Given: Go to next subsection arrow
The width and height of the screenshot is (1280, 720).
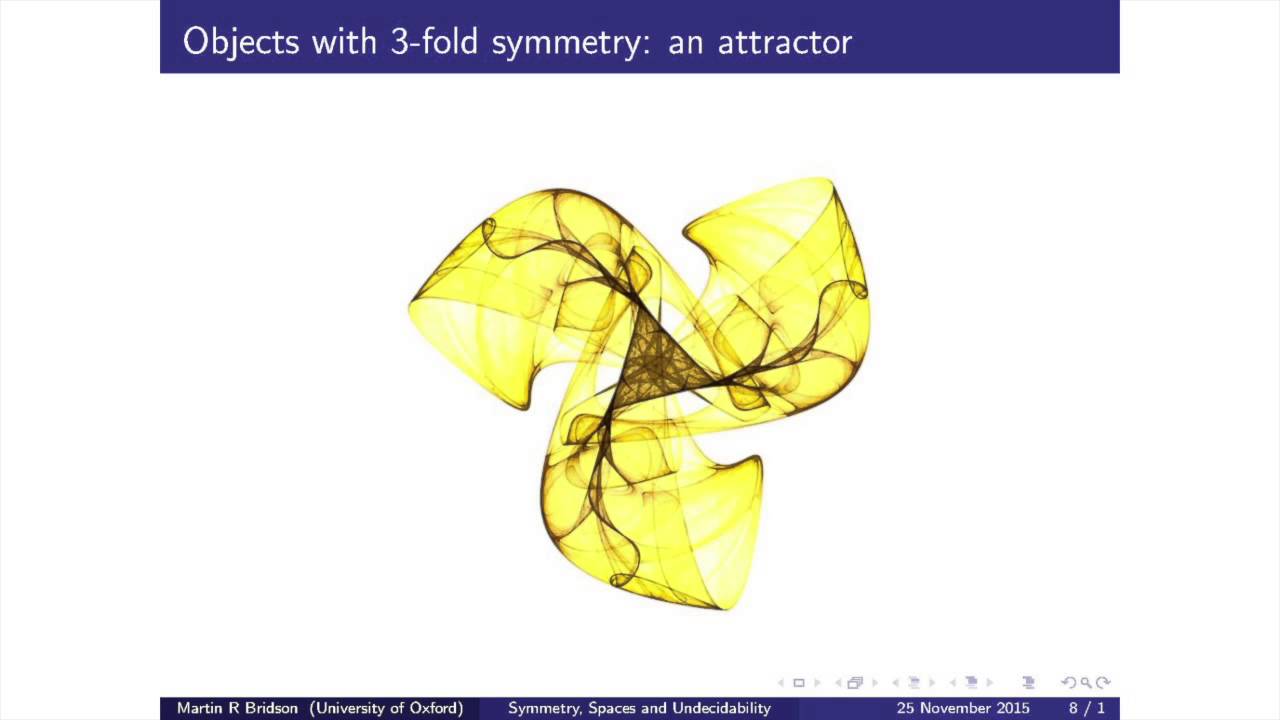Looking at the screenshot, I should [x=932, y=683].
